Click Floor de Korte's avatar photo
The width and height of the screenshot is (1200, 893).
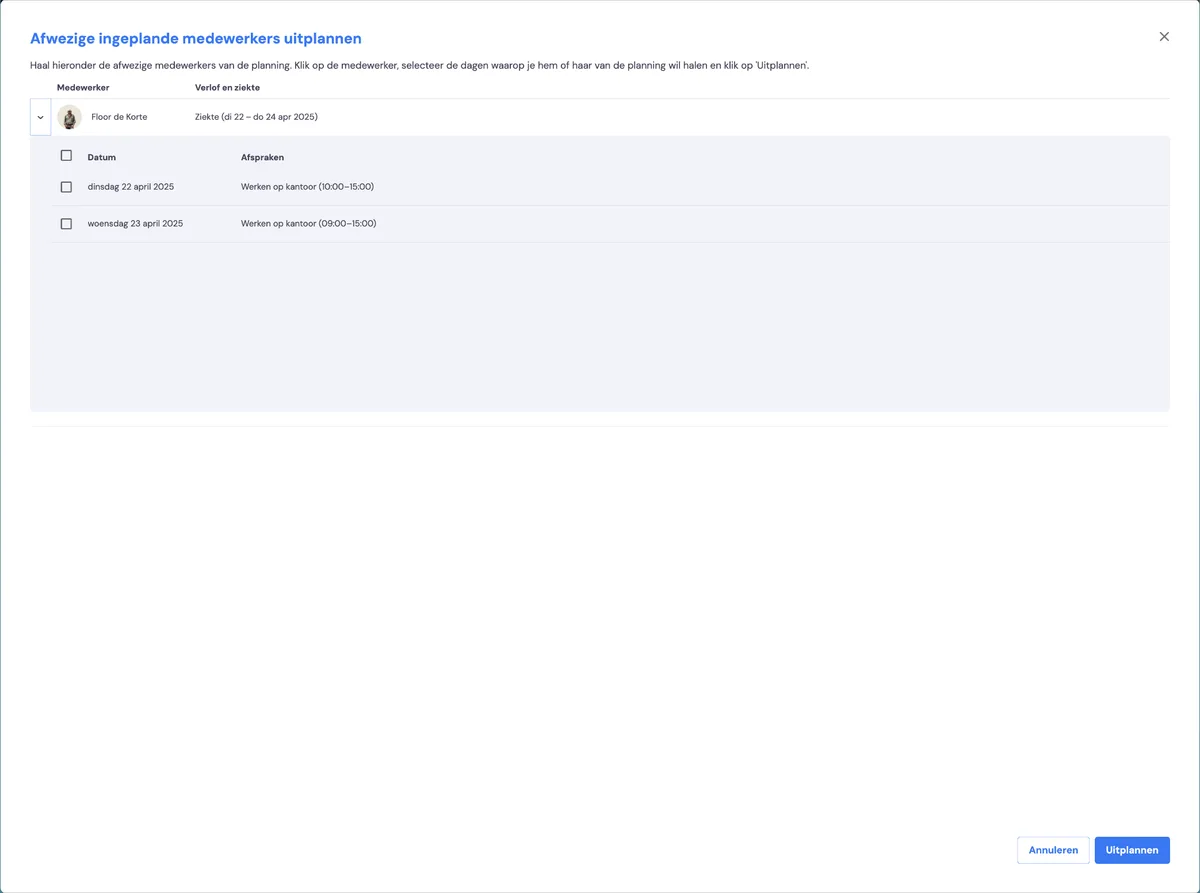(x=69, y=117)
